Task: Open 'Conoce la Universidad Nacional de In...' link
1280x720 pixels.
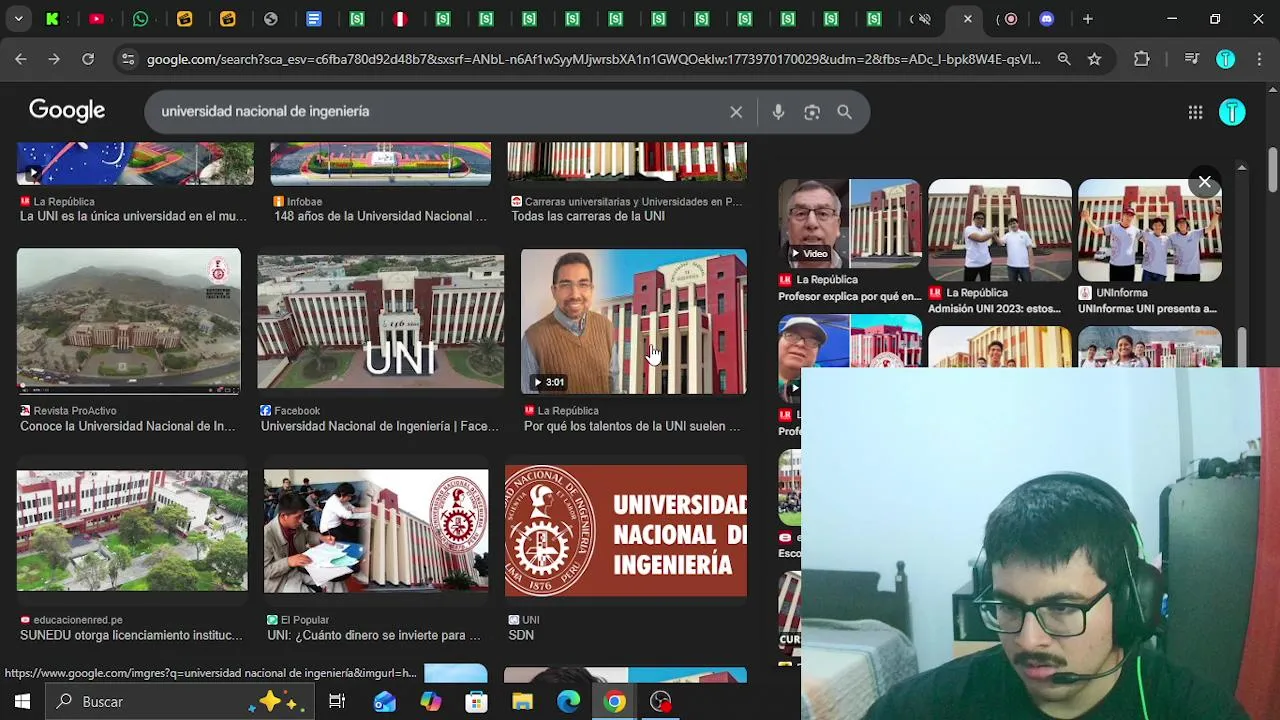Action: [128, 426]
